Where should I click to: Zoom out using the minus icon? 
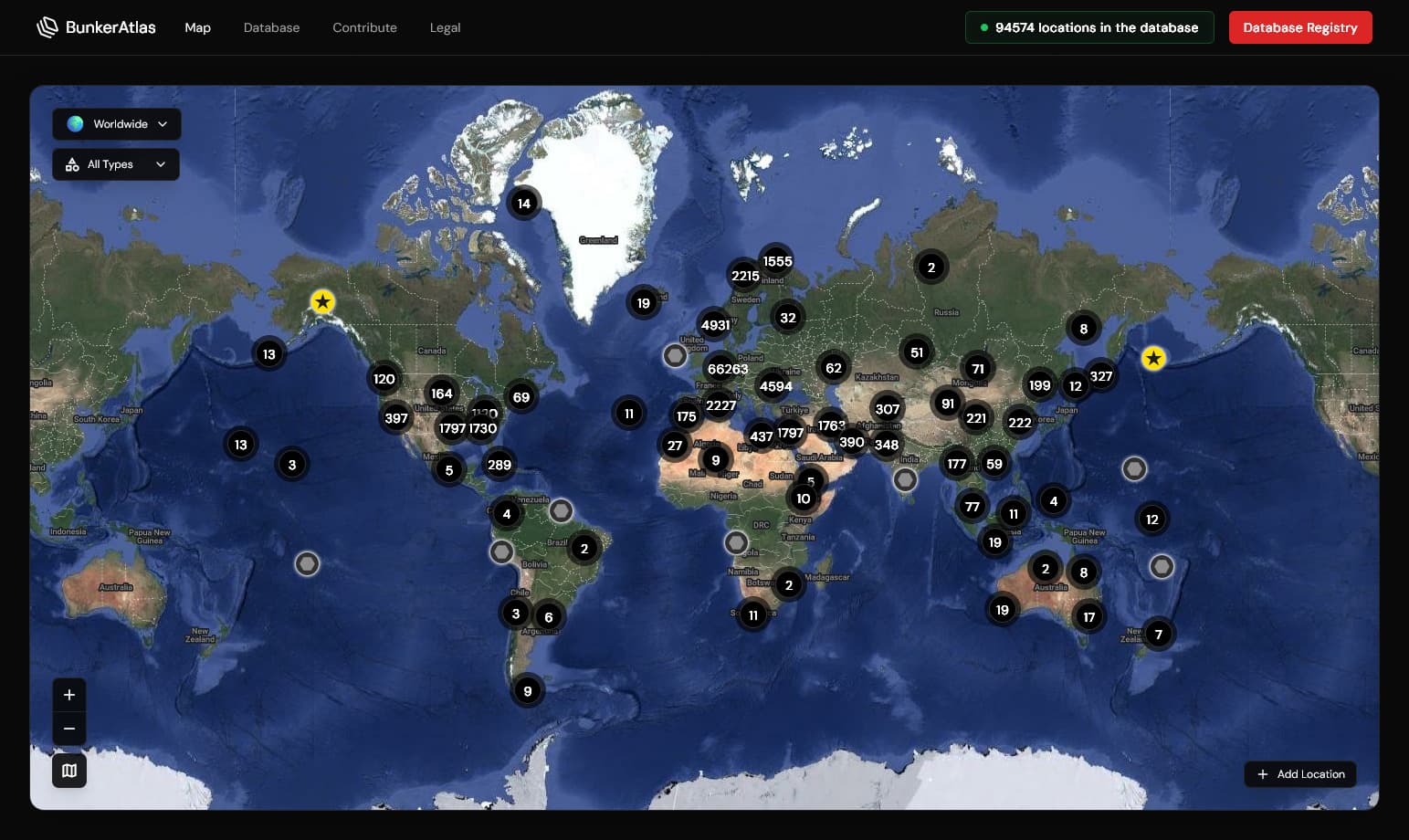69,728
